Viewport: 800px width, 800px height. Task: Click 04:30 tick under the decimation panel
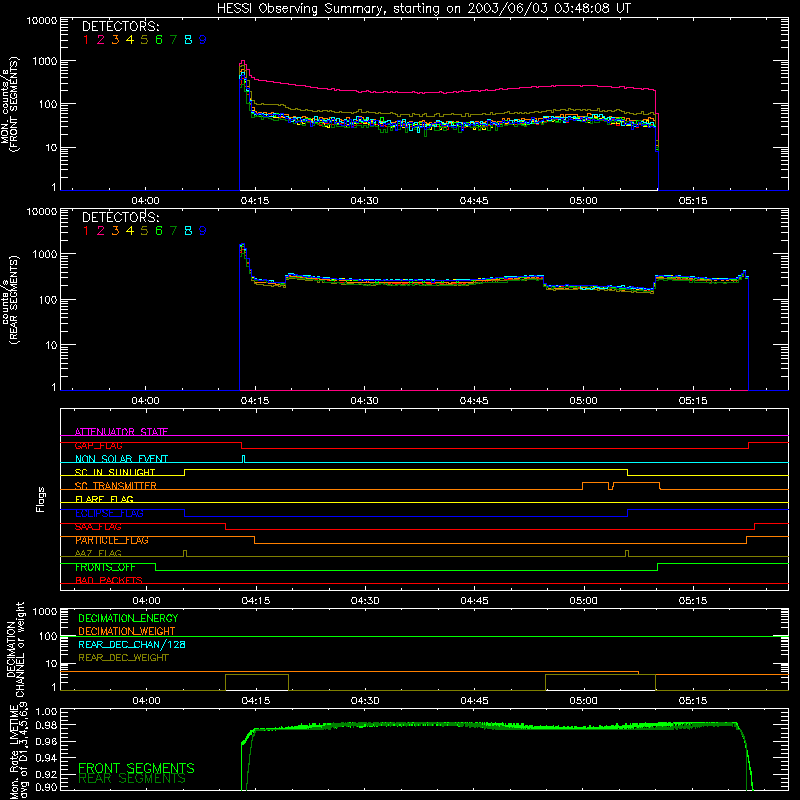pyautogui.click(x=365, y=701)
